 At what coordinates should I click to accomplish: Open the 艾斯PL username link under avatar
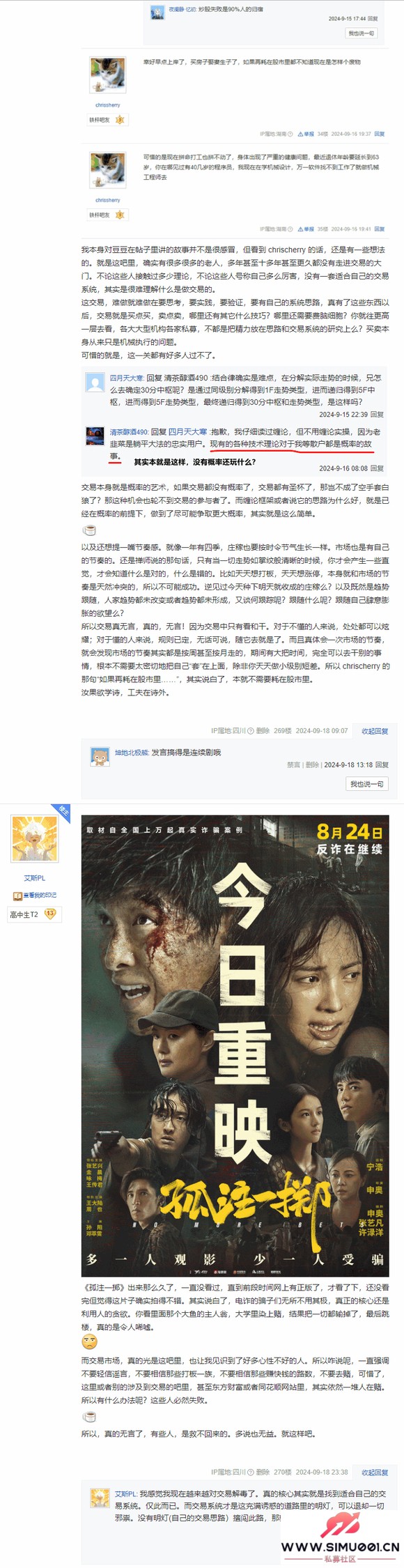[35, 878]
